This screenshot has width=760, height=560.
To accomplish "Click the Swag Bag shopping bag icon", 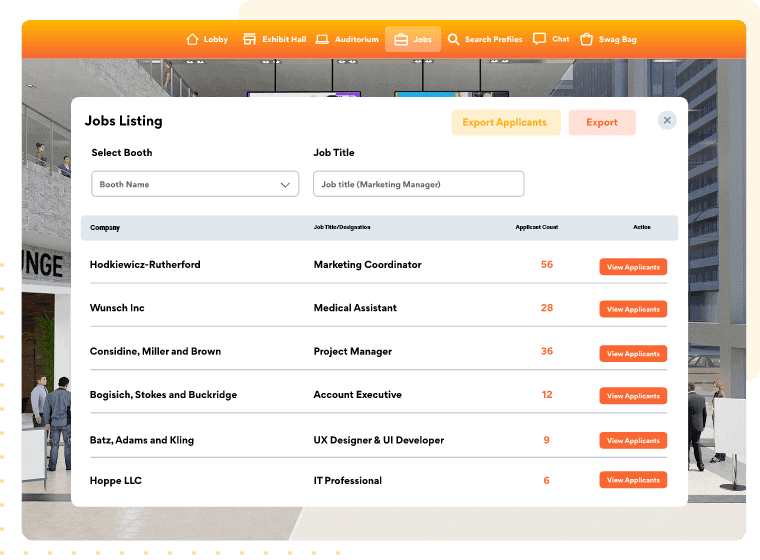I will pyautogui.click(x=586, y=39).
